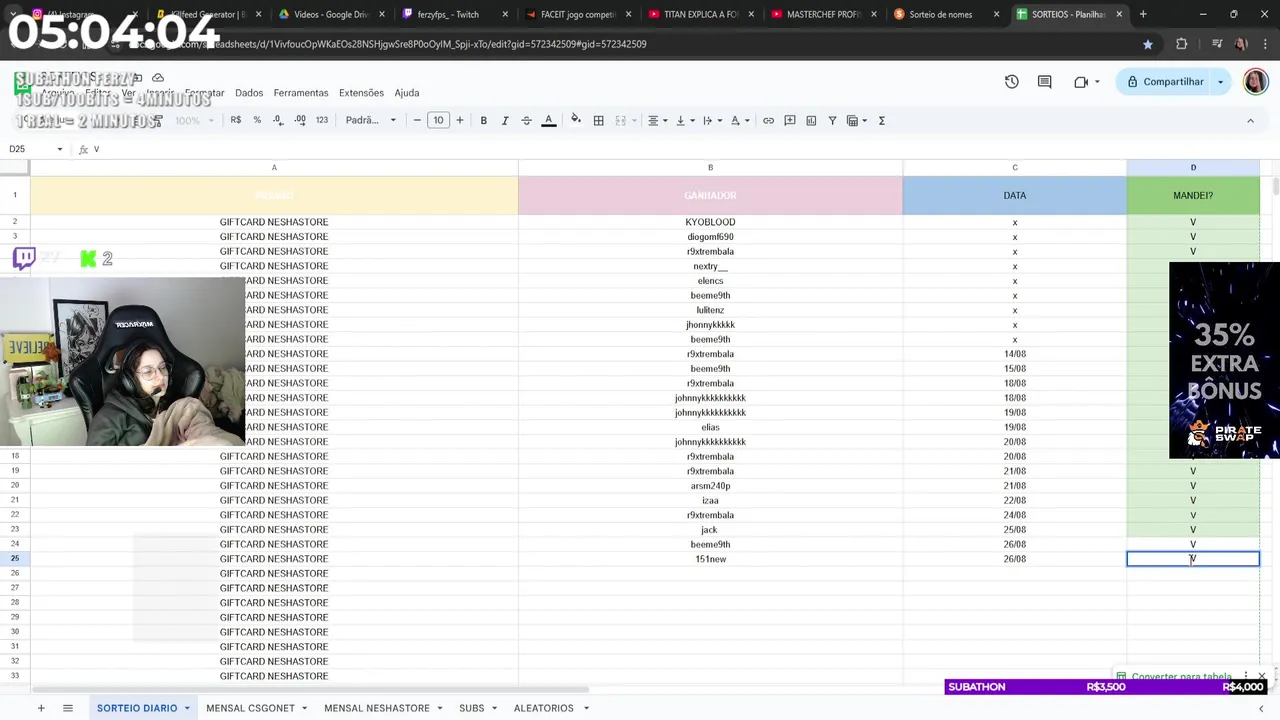Toggle bold formatting in the toolbar
Image resolution: width=1280 pixels, height=720 pixels.
coord(483,120)
